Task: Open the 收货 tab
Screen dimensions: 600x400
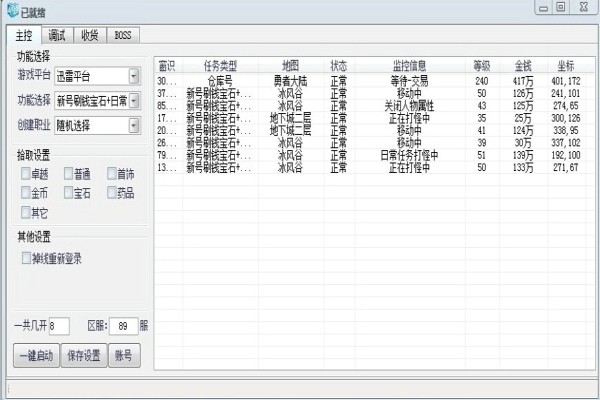Action: pos(90,36)
